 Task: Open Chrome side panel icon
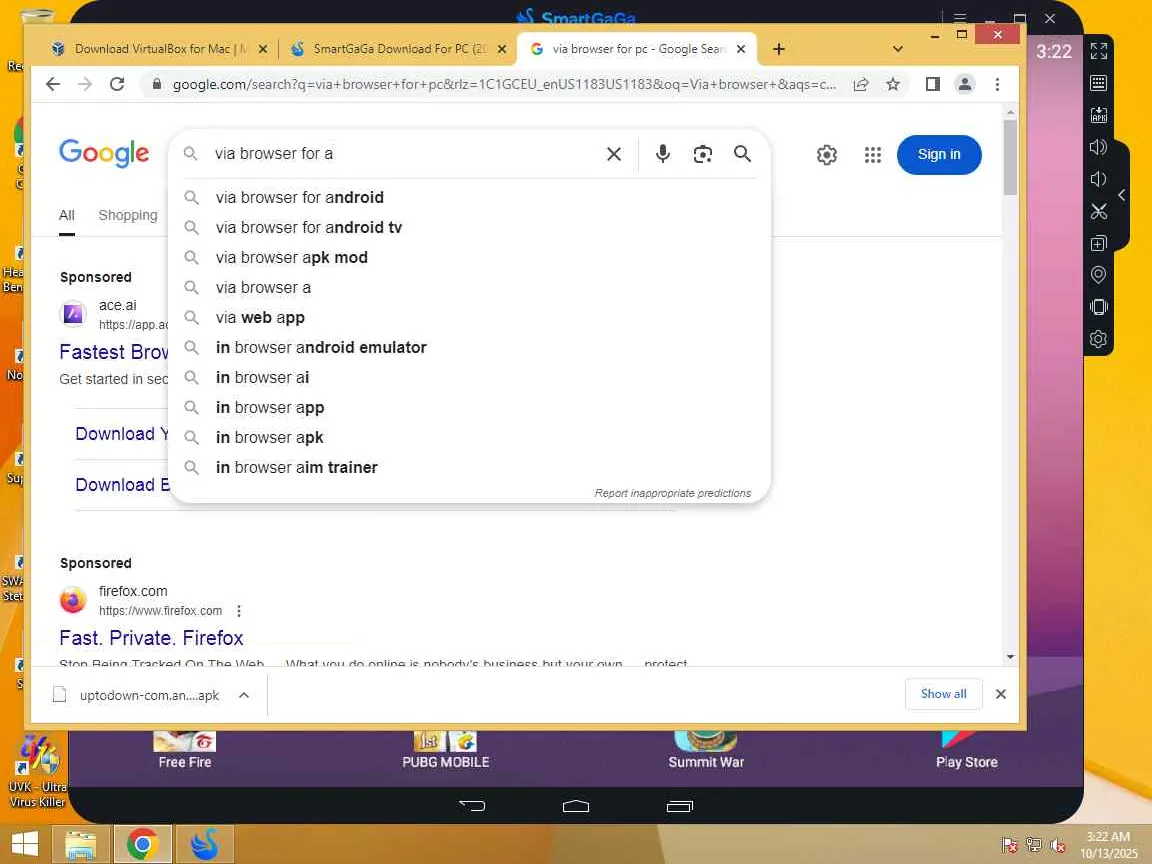coord(932,84)
